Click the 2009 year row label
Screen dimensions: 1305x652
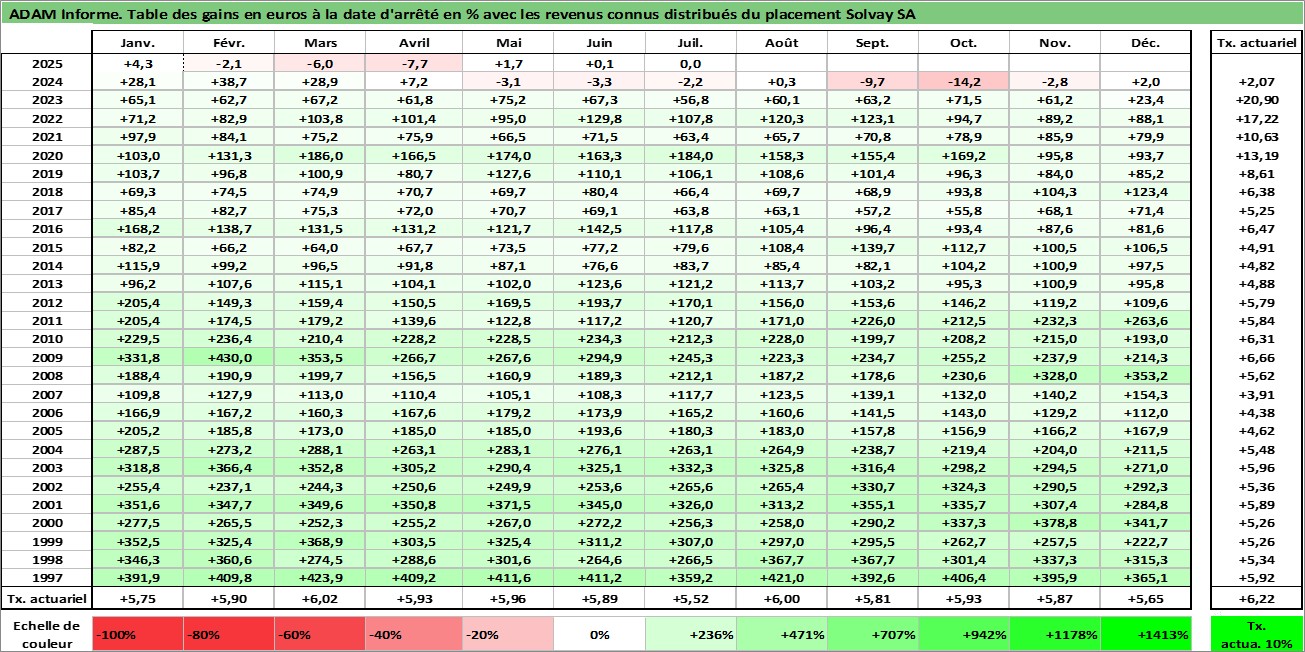pos(46,357)
